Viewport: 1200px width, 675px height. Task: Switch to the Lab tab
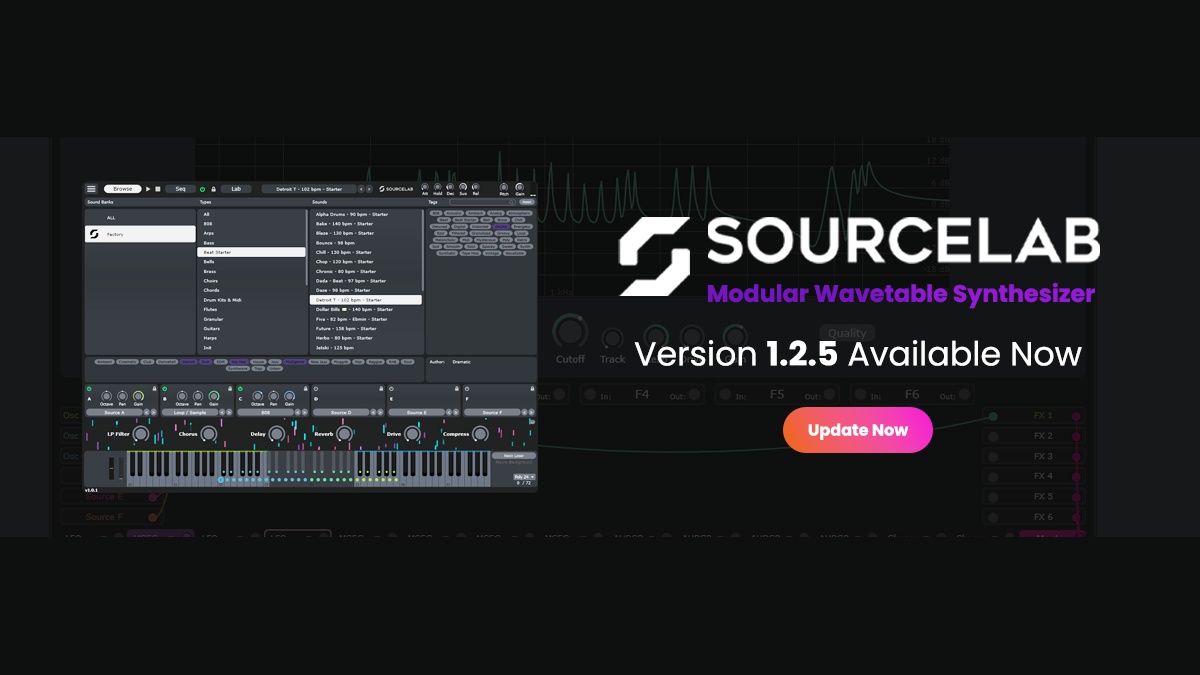point(237,188)
